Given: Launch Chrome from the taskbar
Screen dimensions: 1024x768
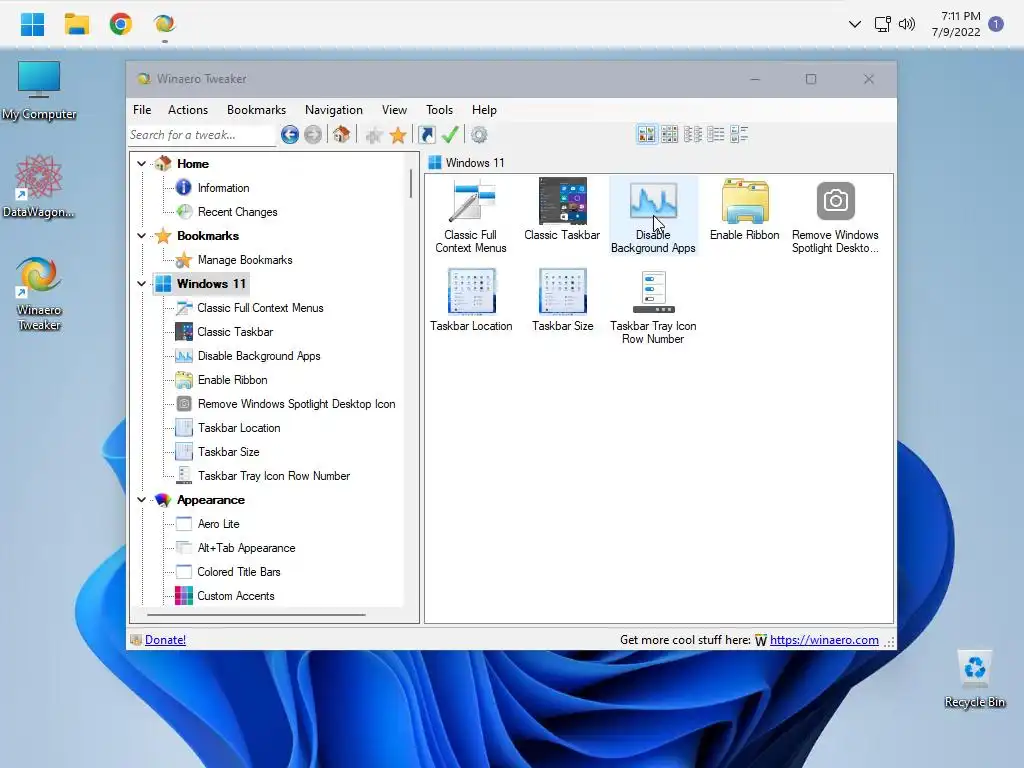Looking at the screenshot, I should tap(120, 24).
